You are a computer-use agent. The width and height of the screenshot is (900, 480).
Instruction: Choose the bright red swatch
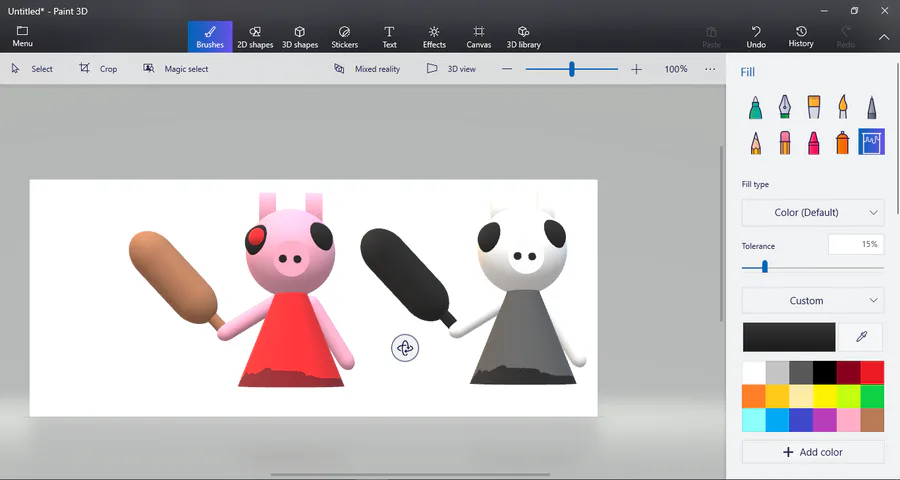coord(872,373)
